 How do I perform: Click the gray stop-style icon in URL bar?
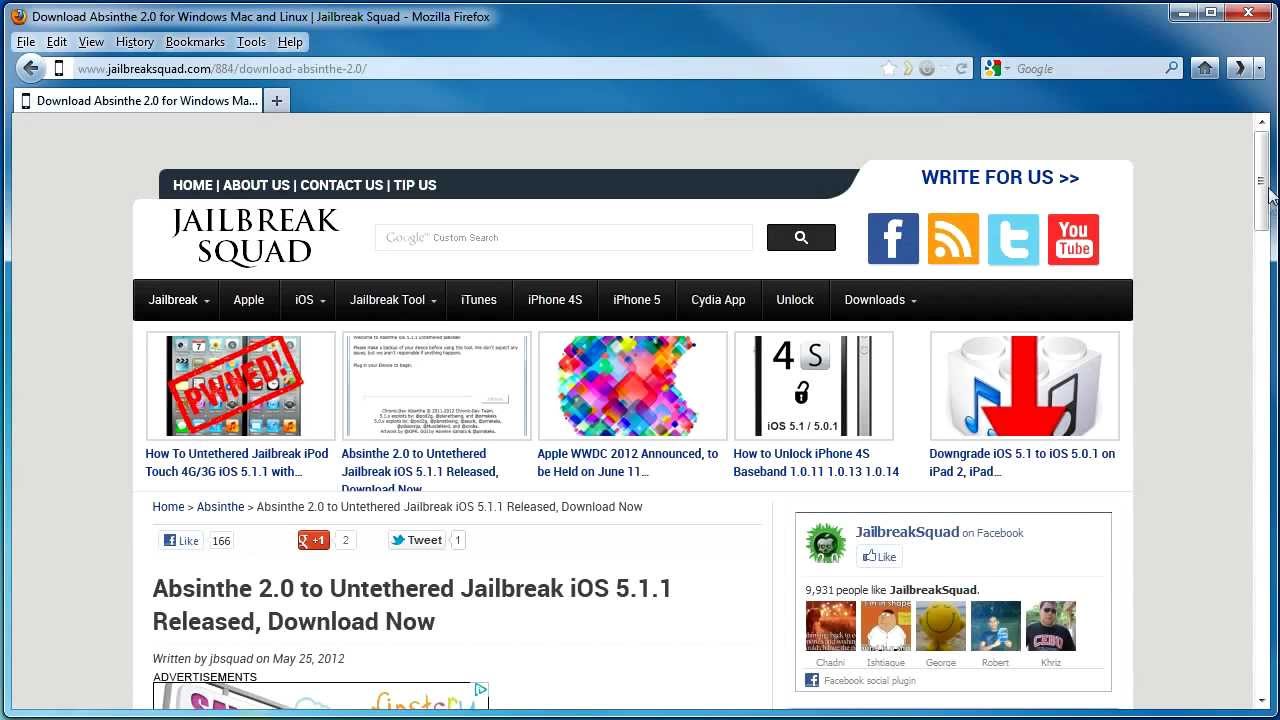click(927, 68)
